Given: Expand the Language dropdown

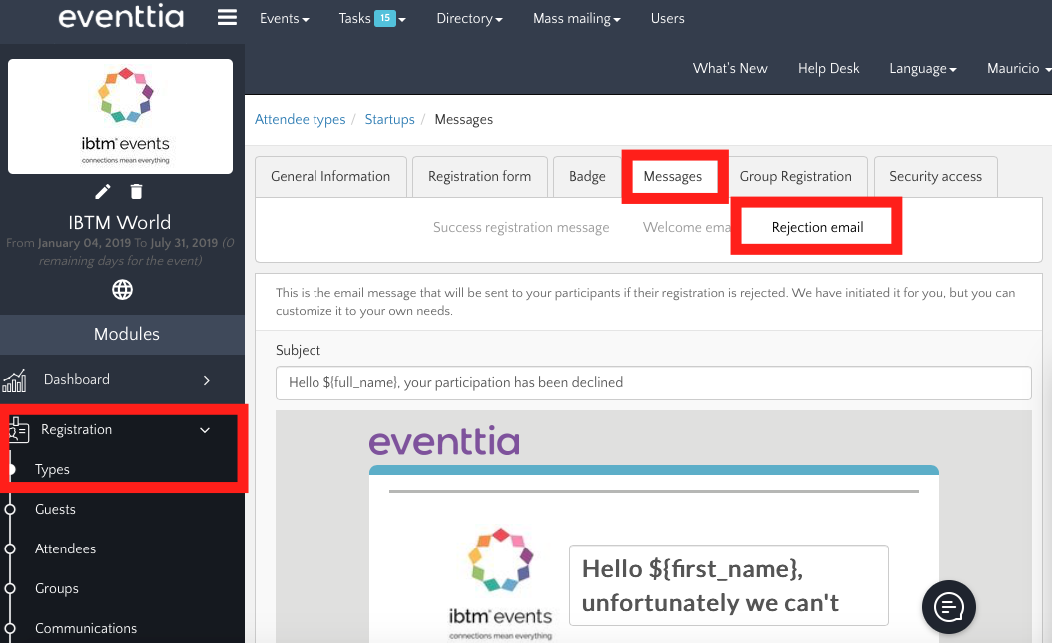Looking at the screenshot, I should 923,68.
